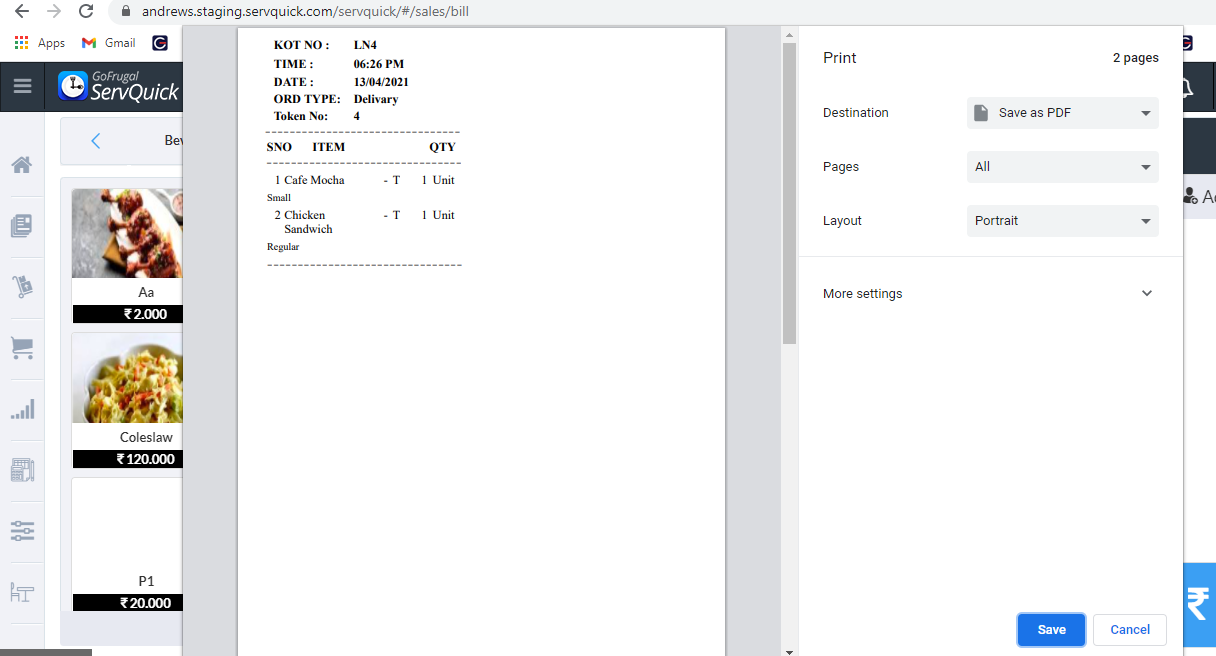
Task: Open the table management icon in sidebar
Action: click(x=22, y=592)
